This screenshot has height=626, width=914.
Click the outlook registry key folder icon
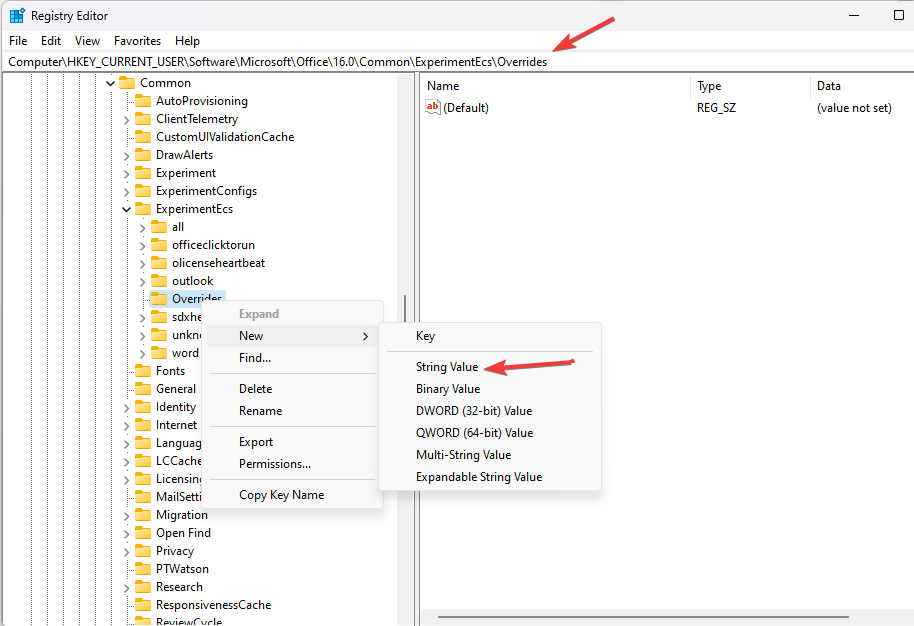pos(160,280)
